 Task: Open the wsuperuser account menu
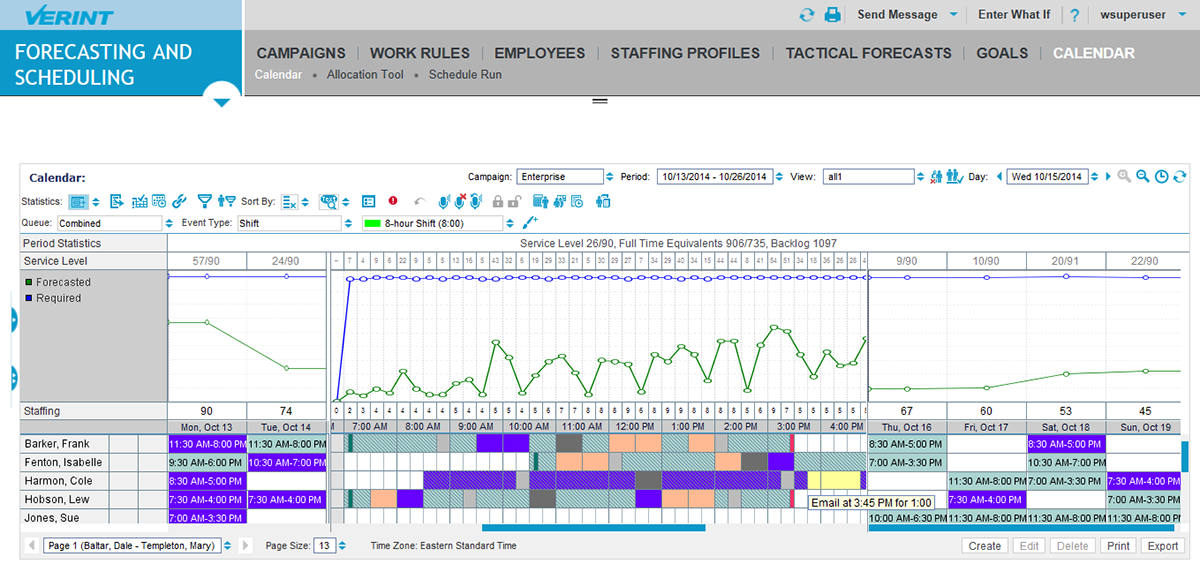coord(1132,15)
